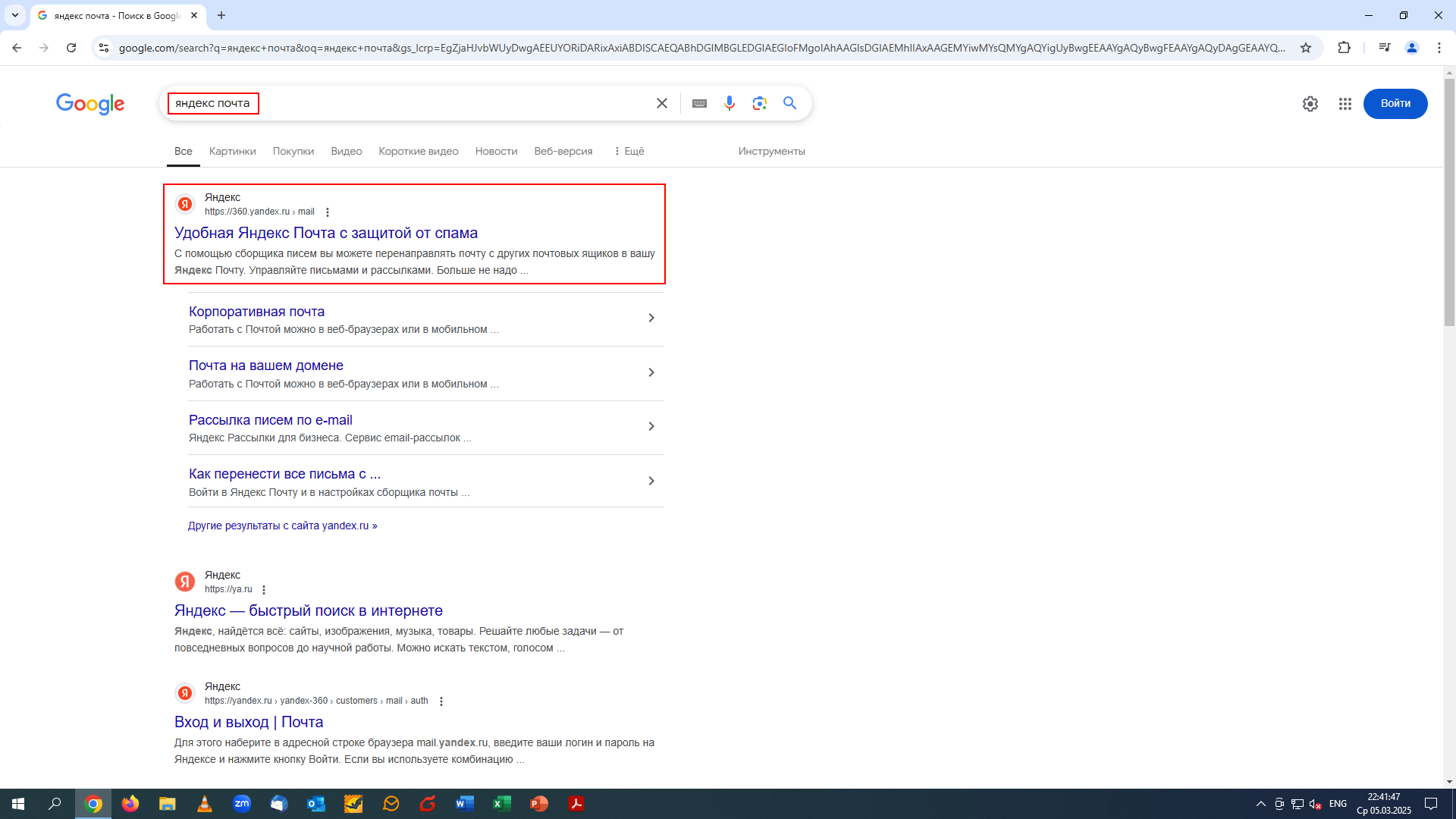The image size is (1456, 819).
Task: Open the Windows notification center
Action: [x=1431, y=804]
